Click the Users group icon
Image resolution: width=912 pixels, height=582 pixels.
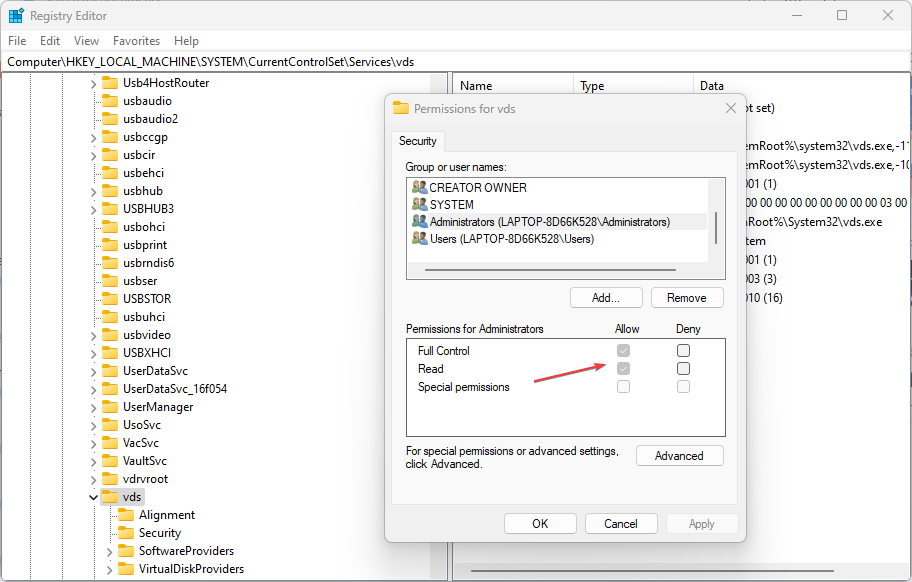pos(419,238)
